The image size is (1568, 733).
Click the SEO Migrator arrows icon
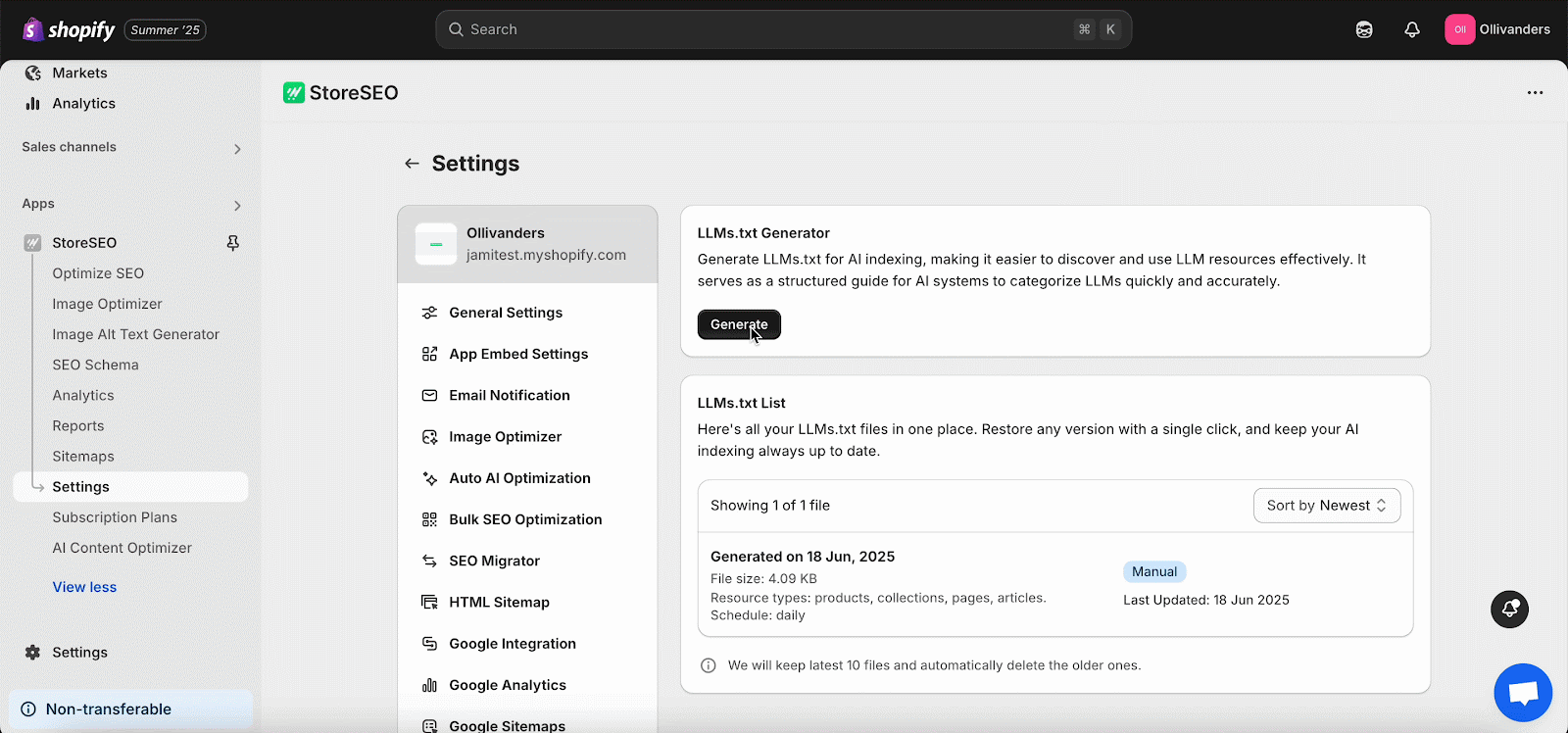coord(429,561)
